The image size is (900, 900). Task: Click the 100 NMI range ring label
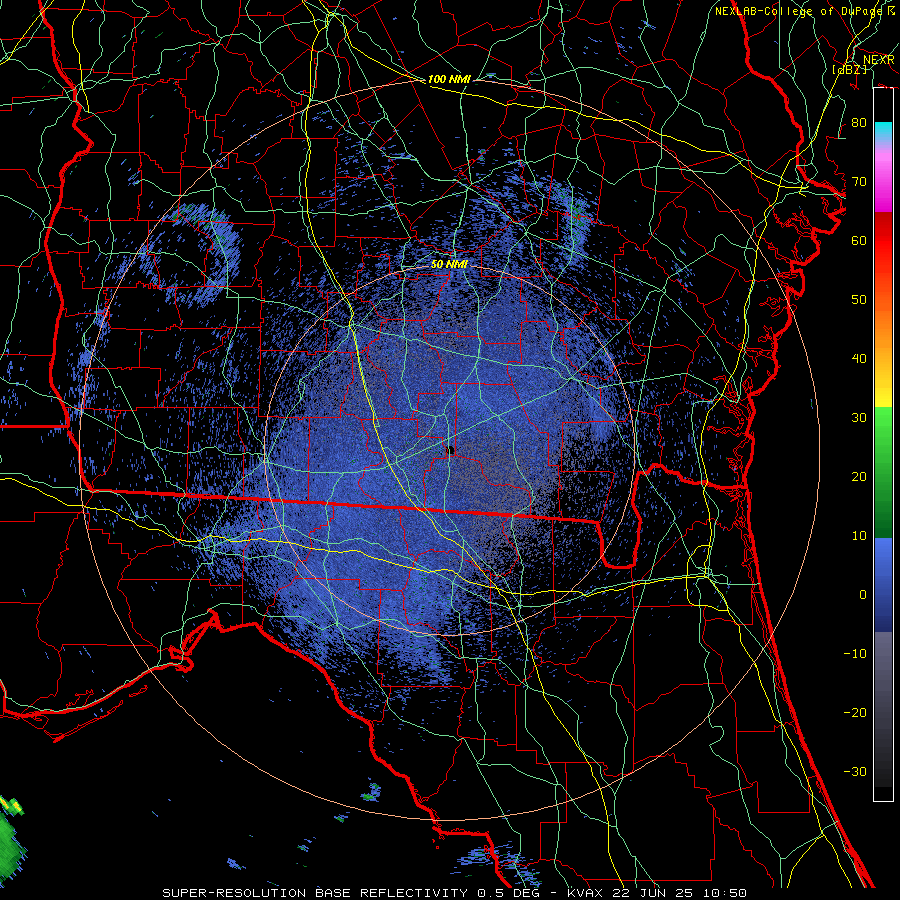pyautogui.click(x=449, y=79)
